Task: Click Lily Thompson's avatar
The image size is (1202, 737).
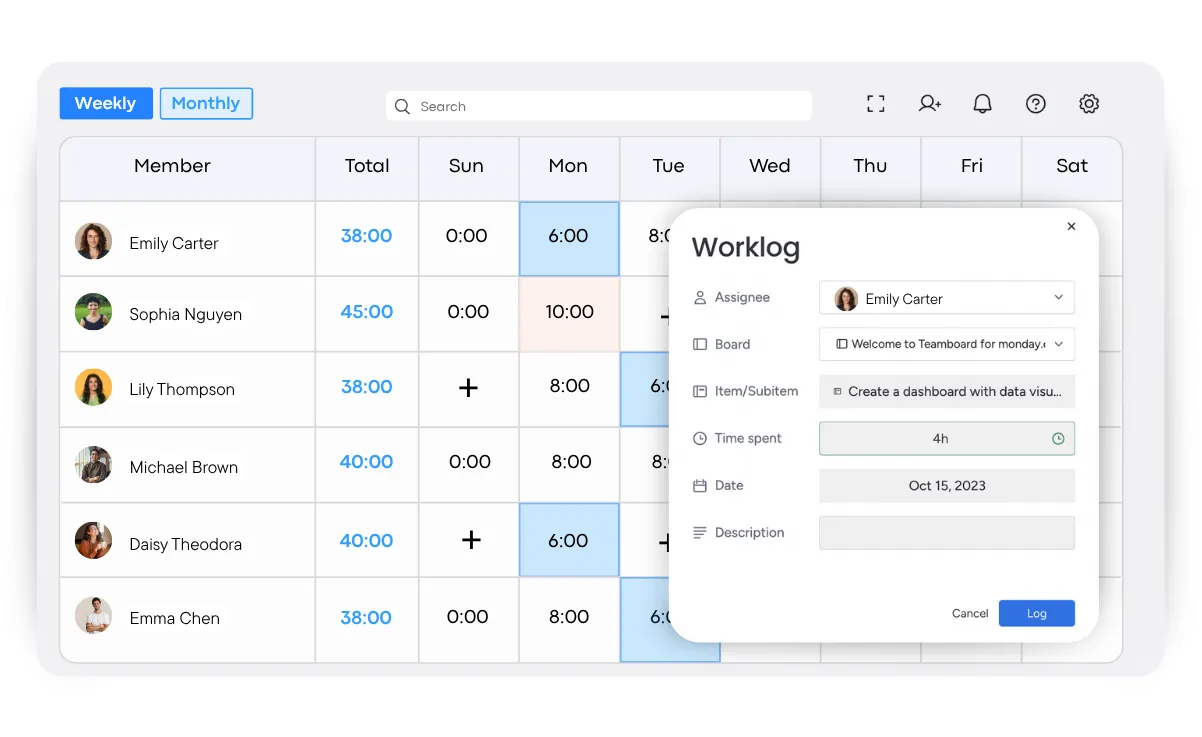Action: coord(93,387)
